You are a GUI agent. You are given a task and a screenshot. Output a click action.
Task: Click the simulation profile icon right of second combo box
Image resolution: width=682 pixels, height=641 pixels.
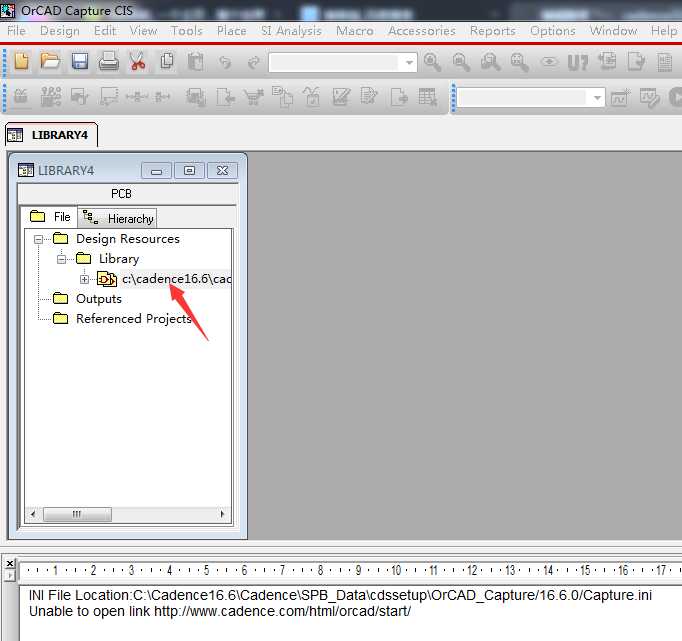(x=621, y=97)
